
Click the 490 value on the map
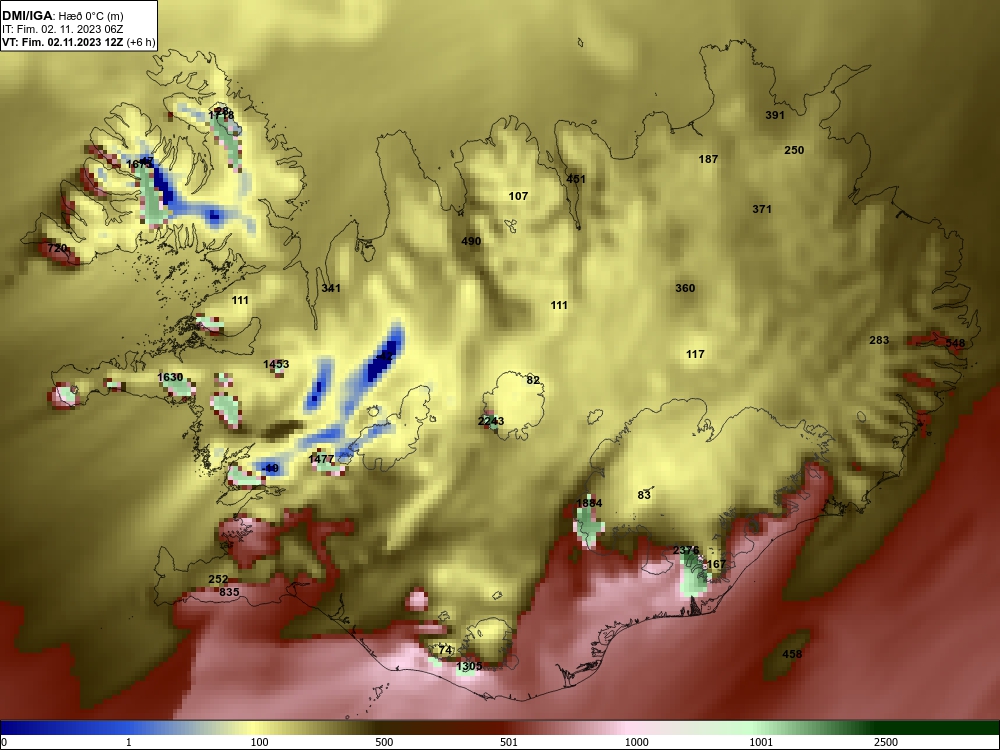(471, 241)
